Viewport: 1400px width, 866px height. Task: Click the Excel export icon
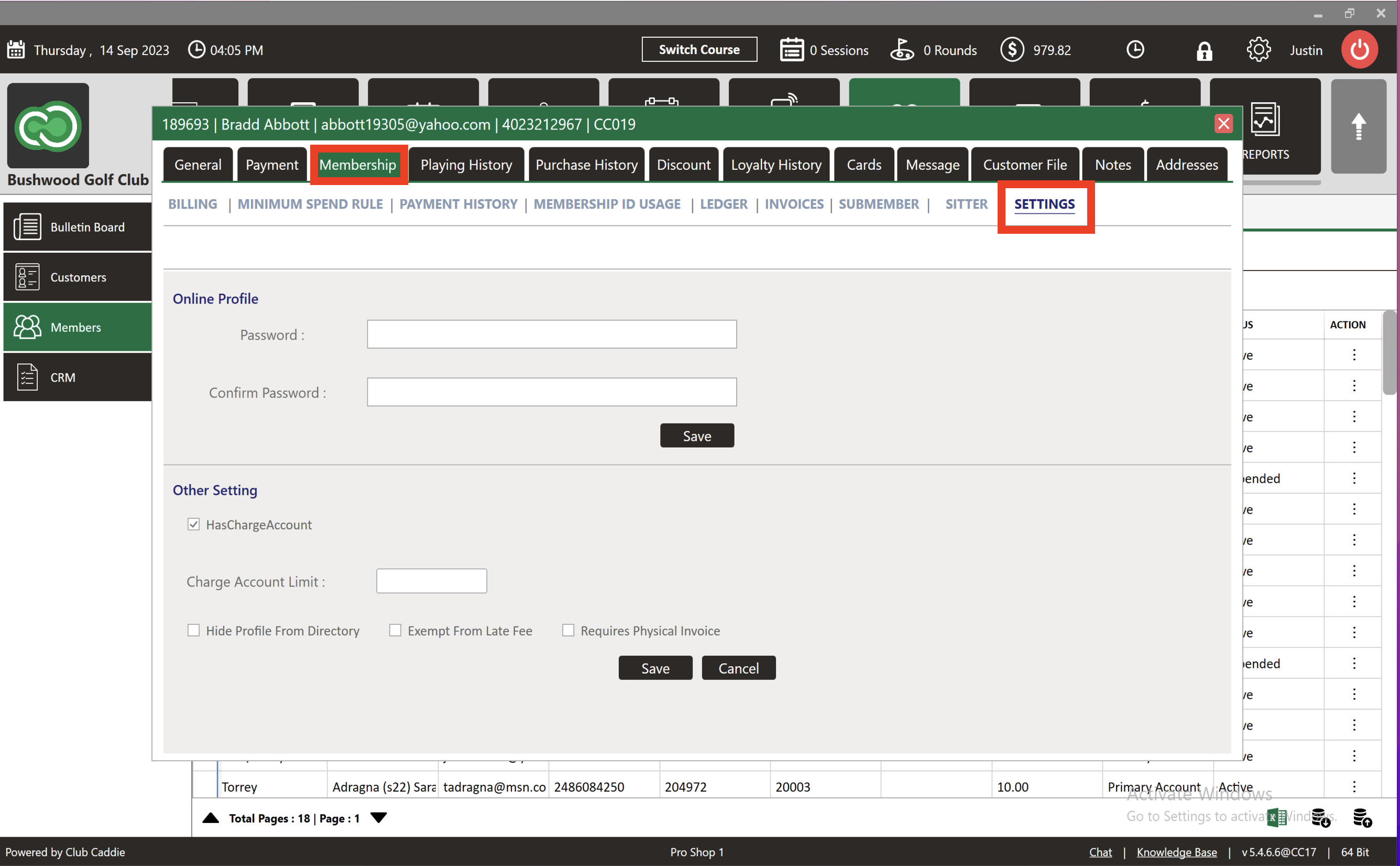(1276, 817)
